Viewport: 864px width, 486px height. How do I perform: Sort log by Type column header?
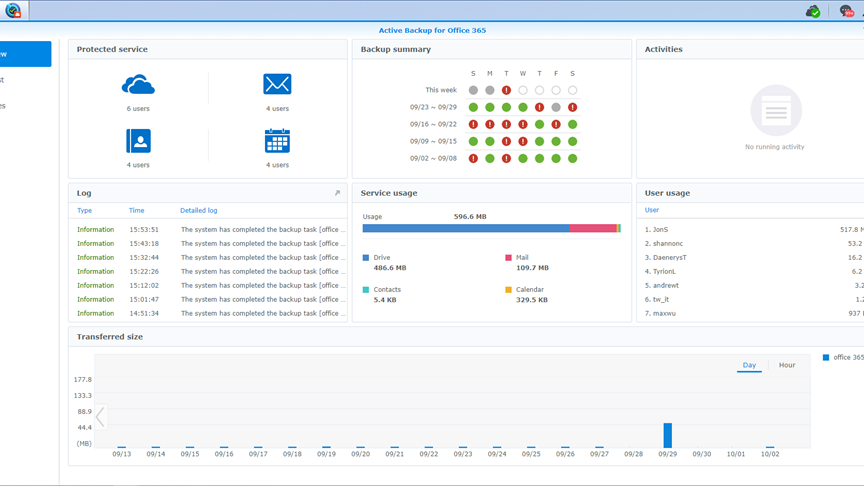[84, 210]
